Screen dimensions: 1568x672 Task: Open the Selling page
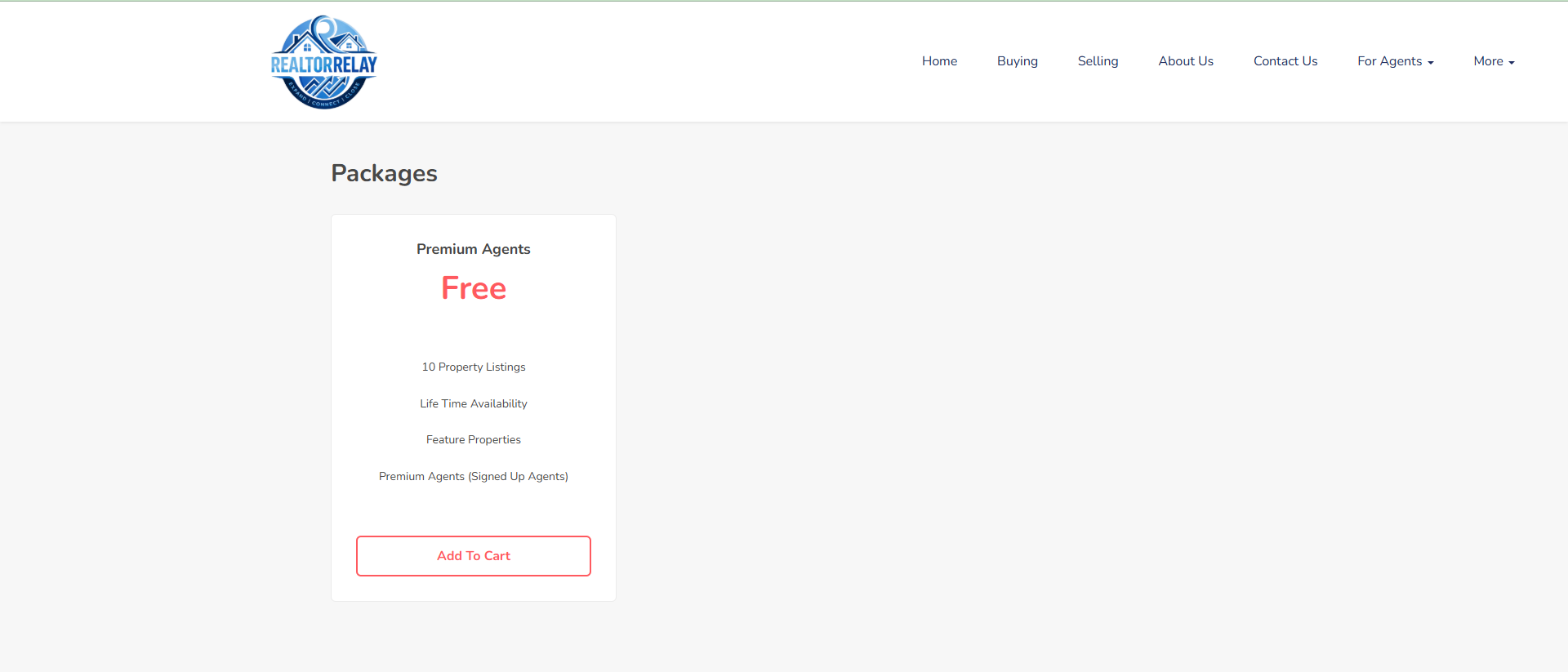(x=1098, y=61)
